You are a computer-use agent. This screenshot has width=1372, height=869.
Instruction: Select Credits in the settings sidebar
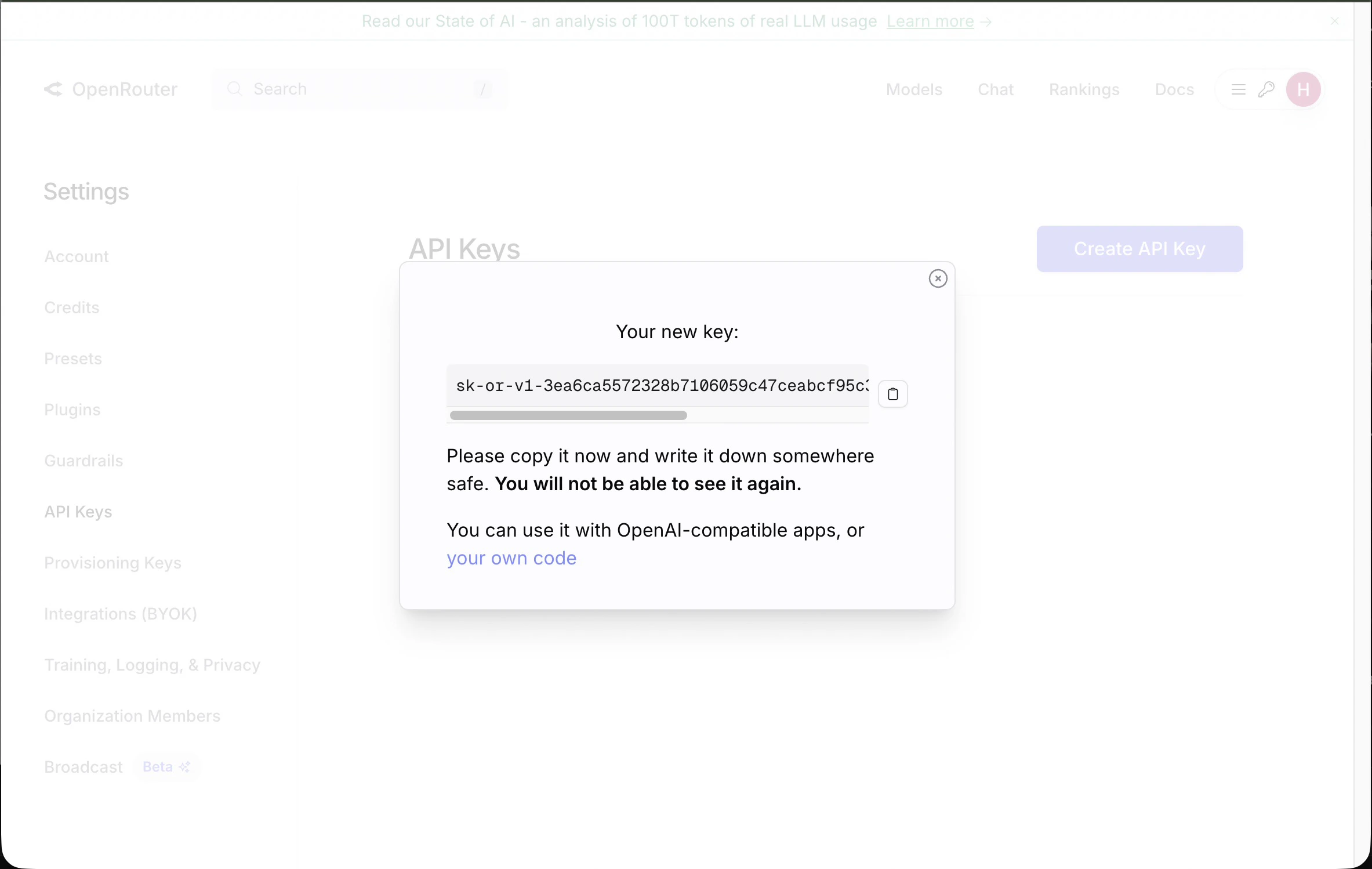(x=72, y=307)
